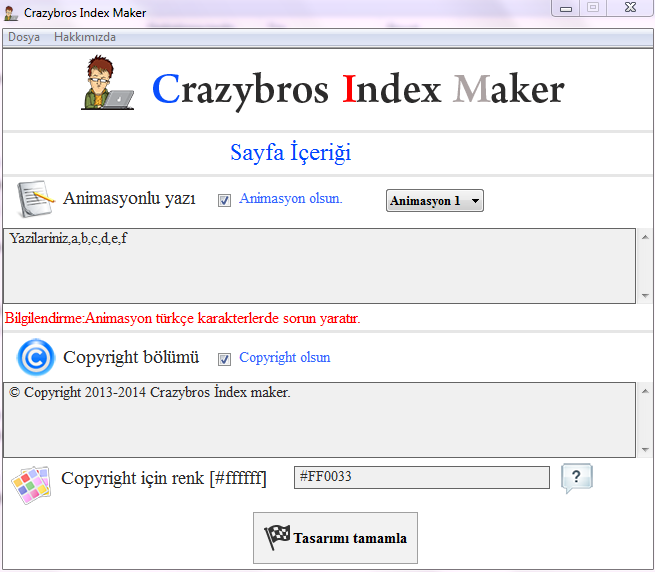The width and height of the screenshot is (655, 572).
Task: Click down arrow of copyright text scrollbar
Action: (645, 450)
